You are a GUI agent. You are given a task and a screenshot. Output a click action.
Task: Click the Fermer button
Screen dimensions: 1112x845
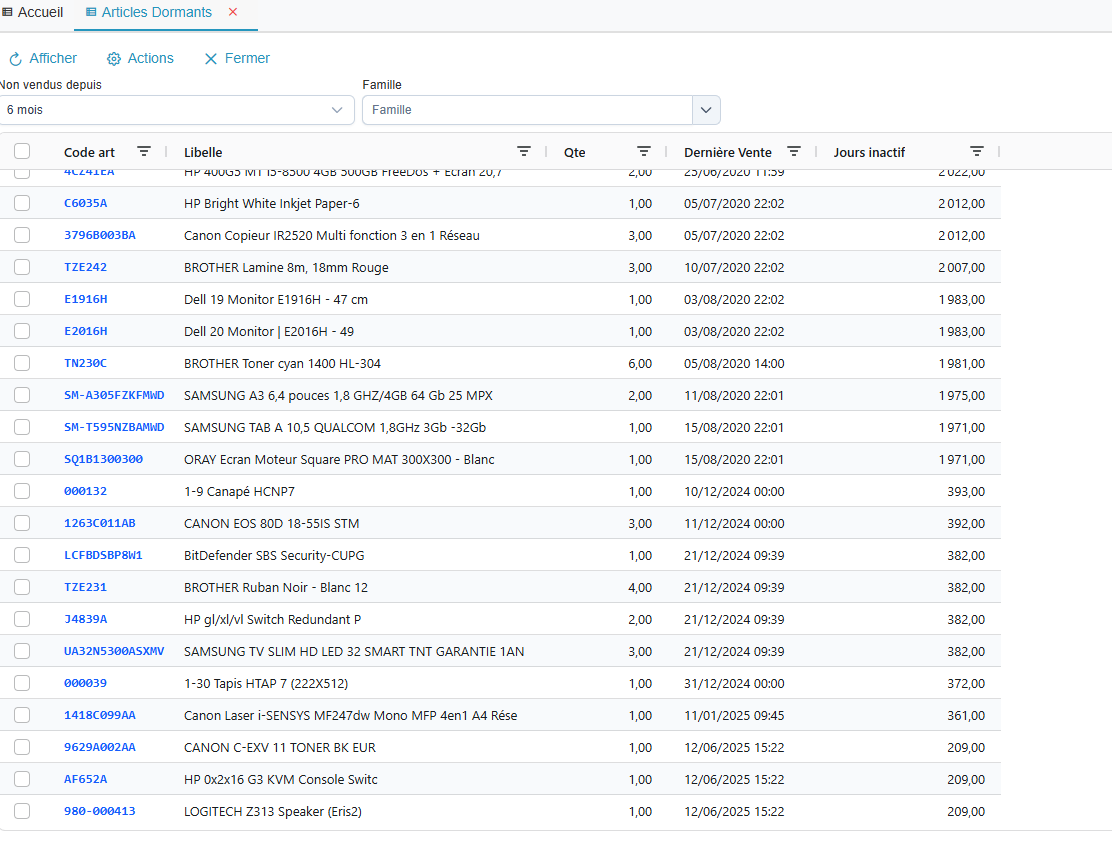[x=237, y=59]
